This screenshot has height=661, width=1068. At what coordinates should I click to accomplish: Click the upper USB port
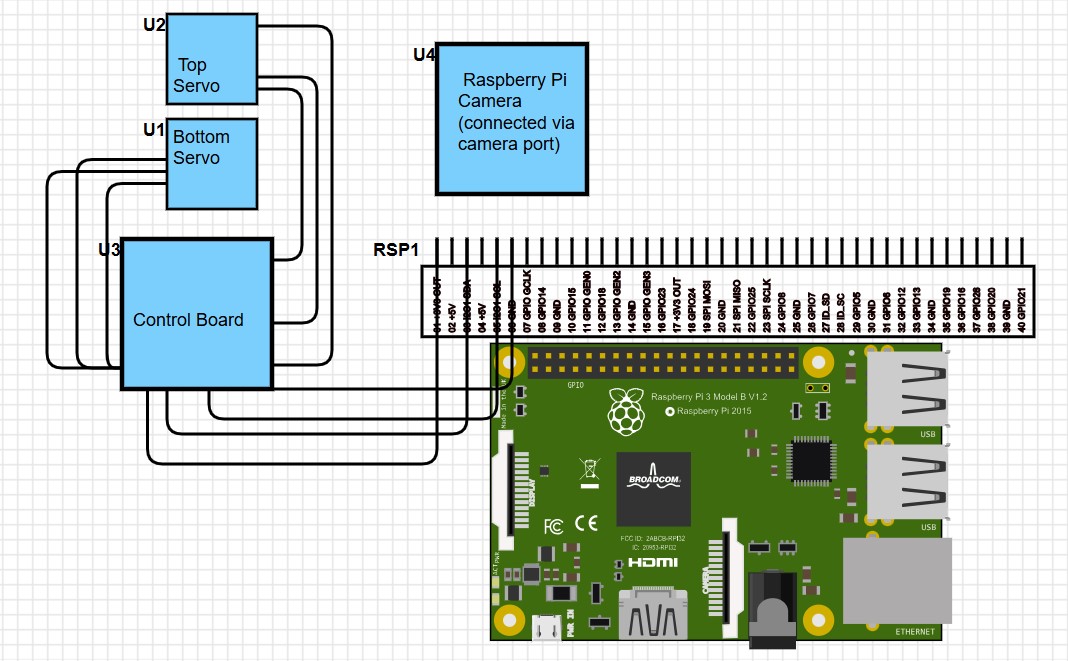pos(907,388)
